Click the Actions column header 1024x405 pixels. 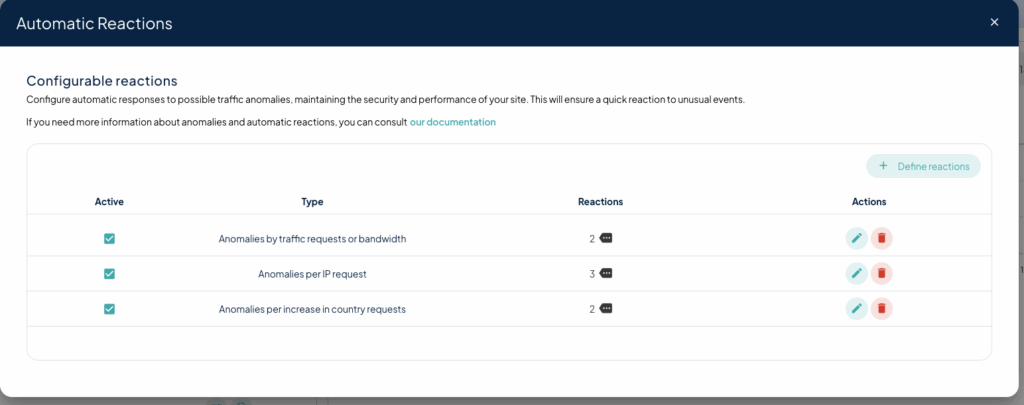[x=868, y=202]
